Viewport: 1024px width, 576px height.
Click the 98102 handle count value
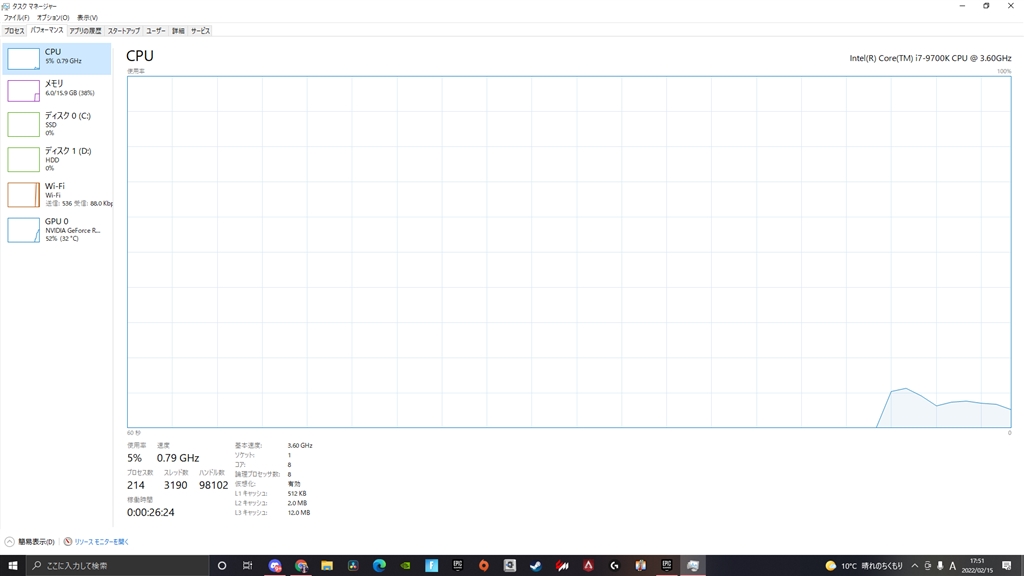[x=214, y=485]
